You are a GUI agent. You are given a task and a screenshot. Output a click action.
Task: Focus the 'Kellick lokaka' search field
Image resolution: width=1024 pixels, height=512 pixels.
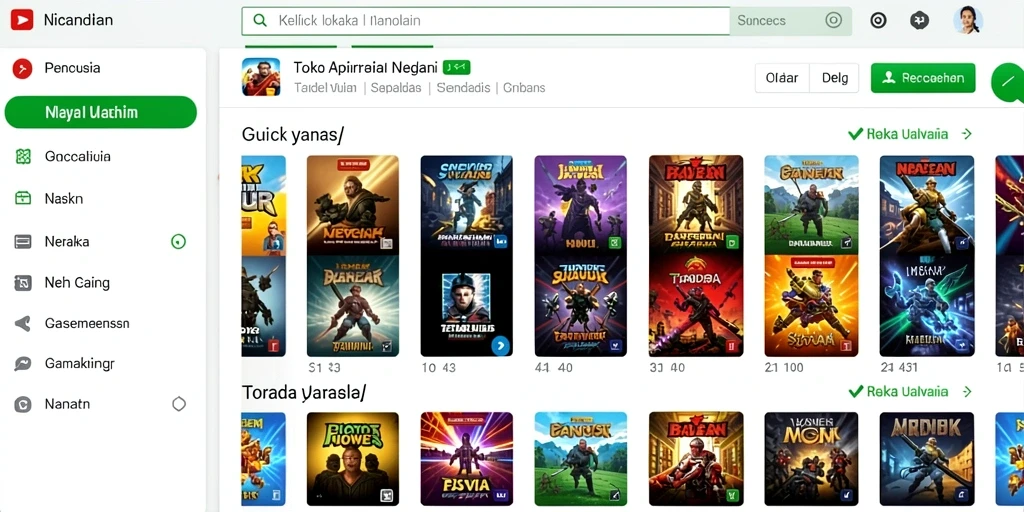click(485, 21)
